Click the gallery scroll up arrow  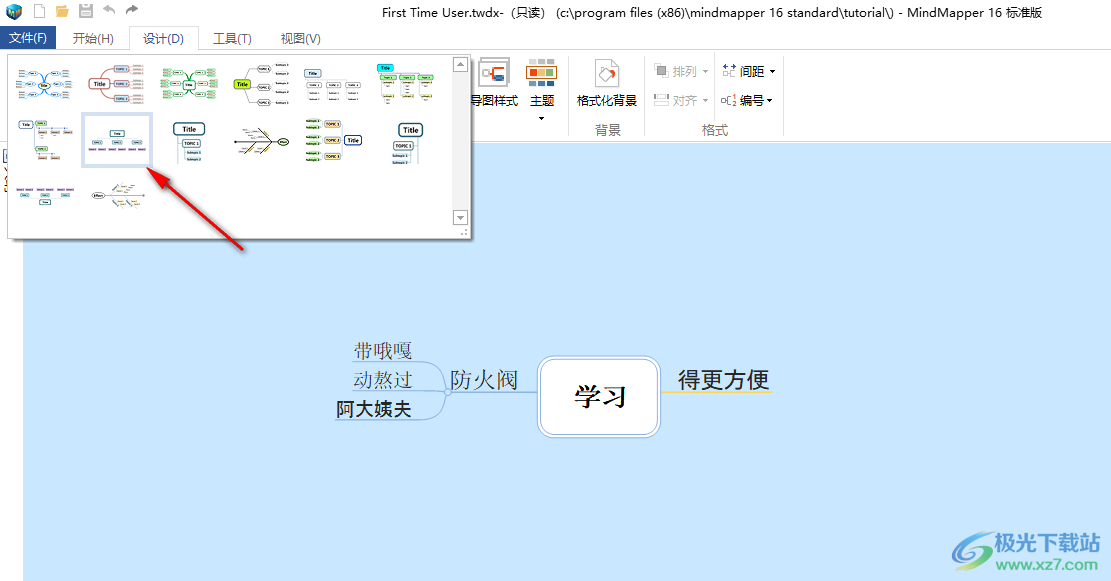click(x=461, y=64)
